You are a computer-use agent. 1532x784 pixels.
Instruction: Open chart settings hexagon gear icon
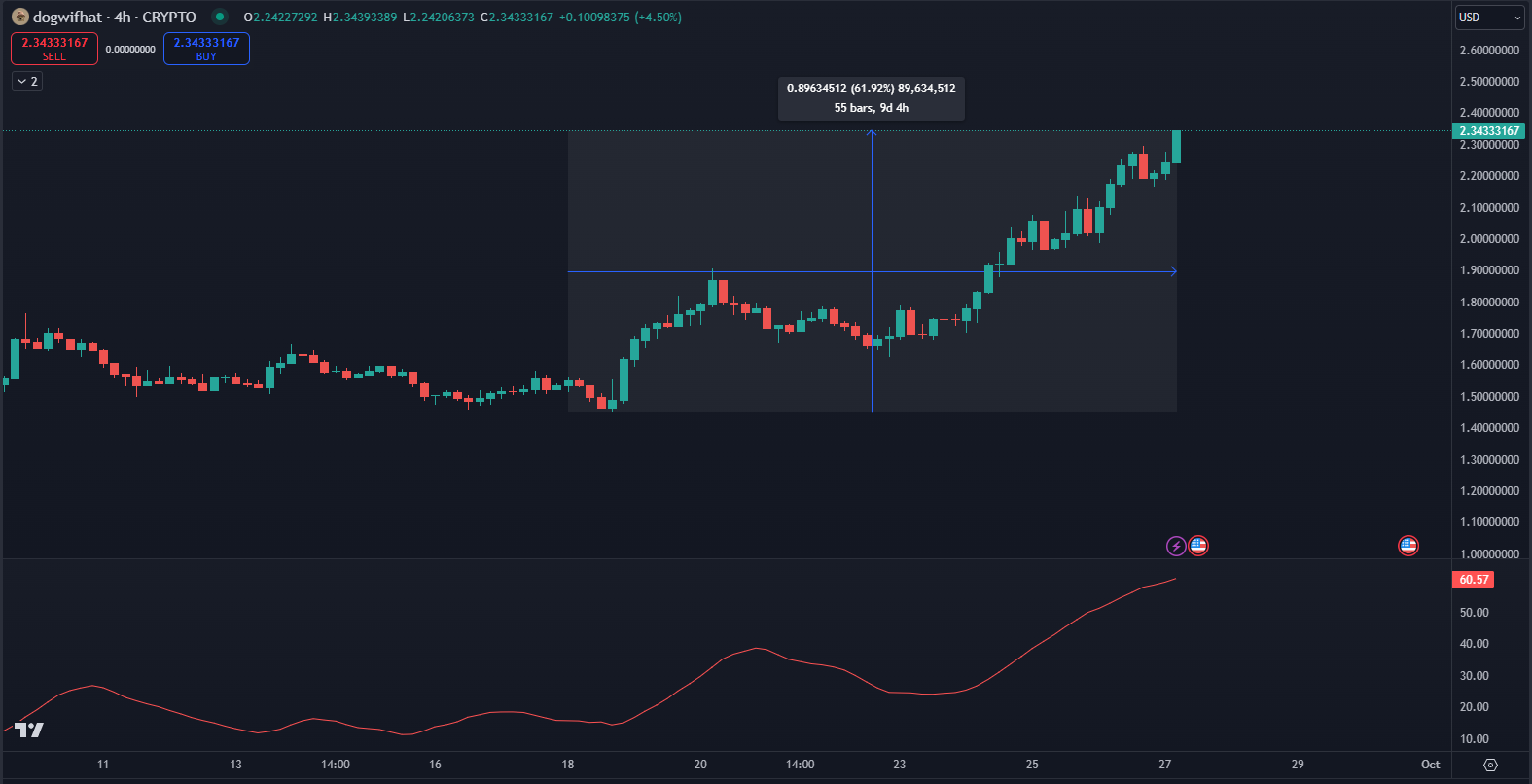point(1490,765)
